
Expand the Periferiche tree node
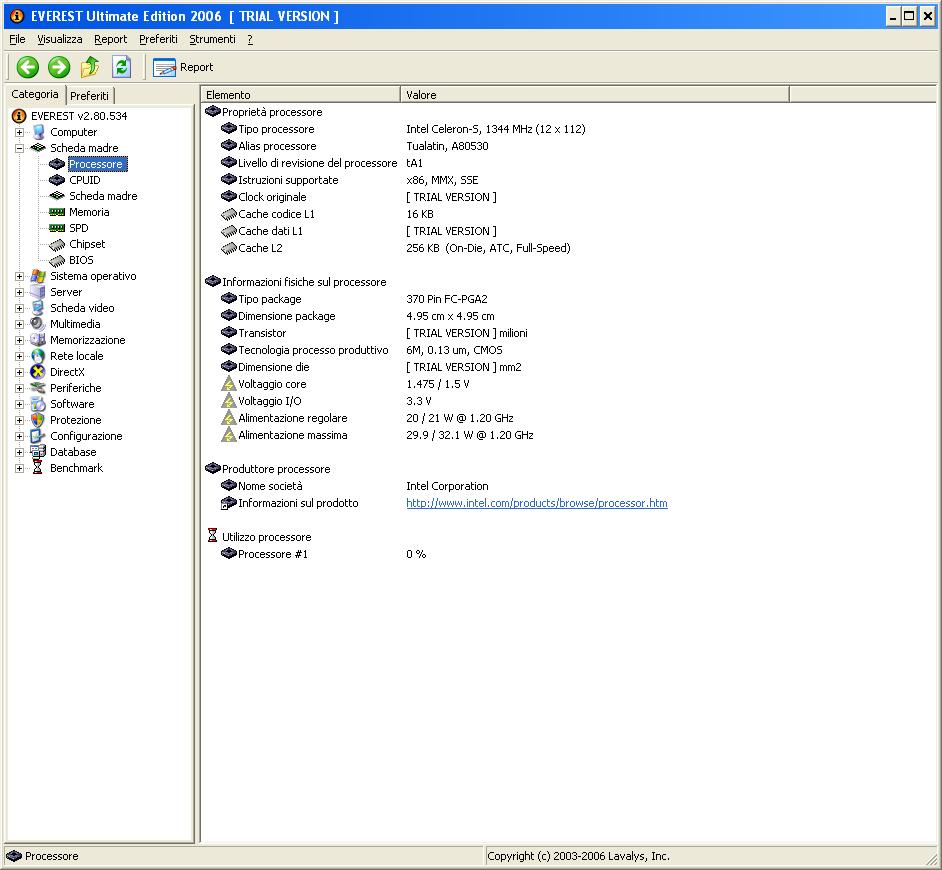[20, 388]
